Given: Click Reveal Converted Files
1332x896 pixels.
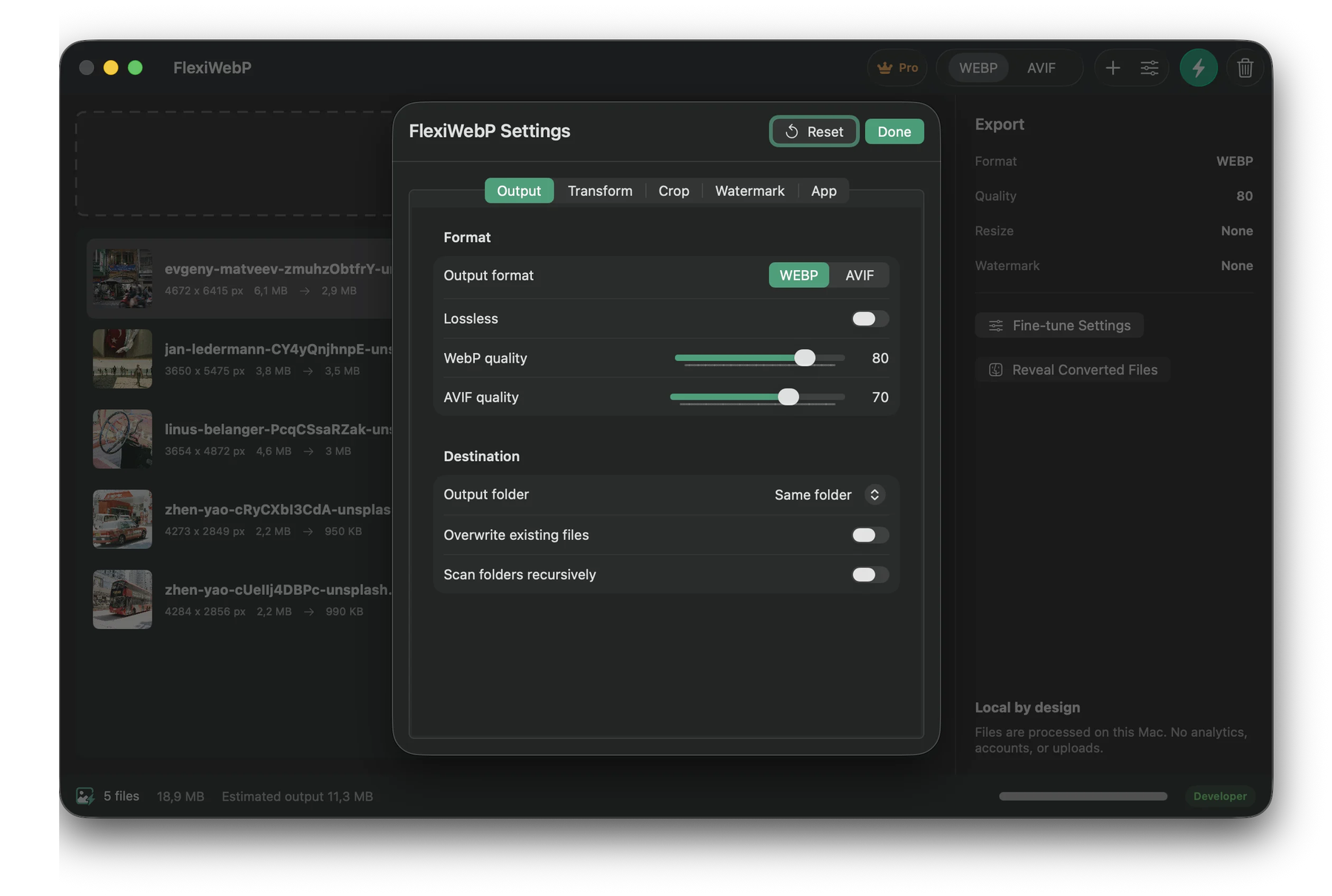Looking at the screenshot, I should [1072, 370].
